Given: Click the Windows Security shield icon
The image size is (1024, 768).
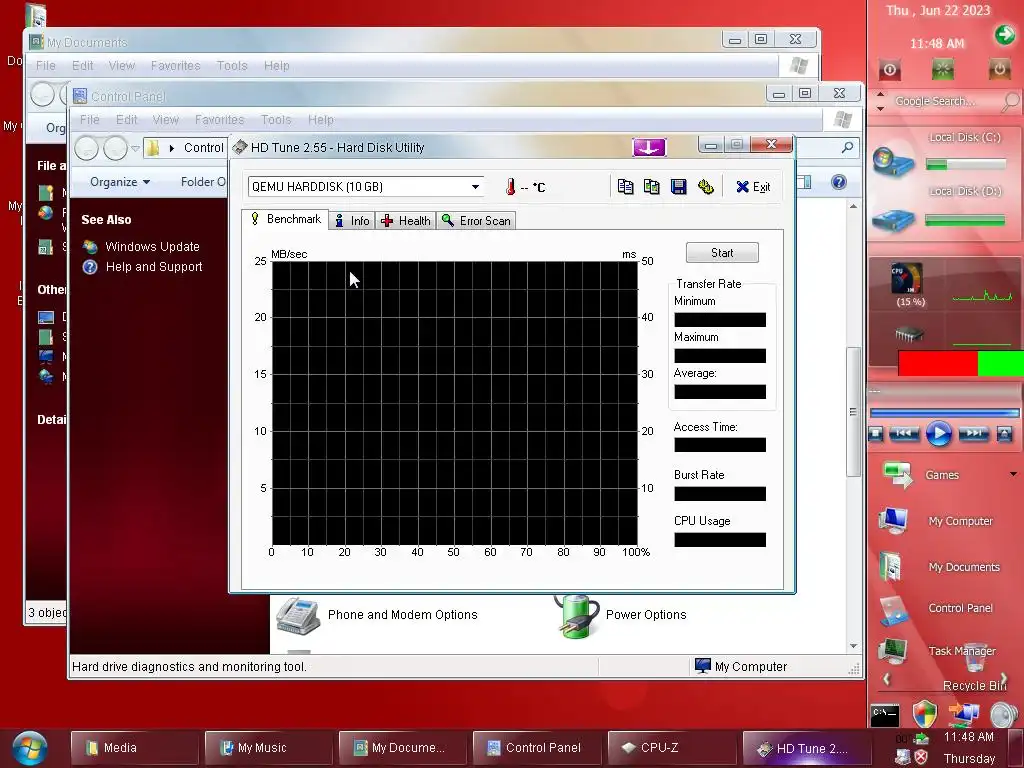Looking at the screenshot, I should click(x=924, y=714).
